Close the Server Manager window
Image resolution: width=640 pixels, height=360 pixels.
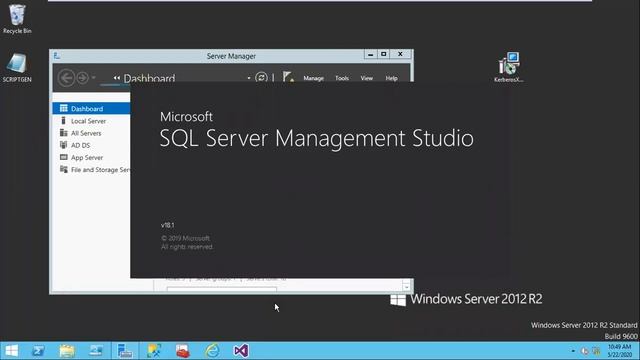[x=400, y=54]
